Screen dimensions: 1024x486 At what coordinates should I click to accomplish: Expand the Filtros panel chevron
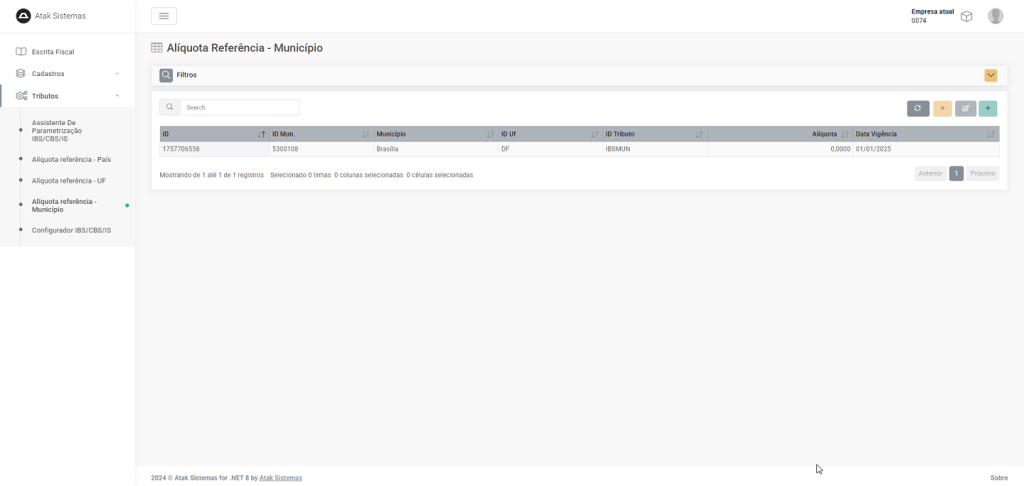[990, 75]
